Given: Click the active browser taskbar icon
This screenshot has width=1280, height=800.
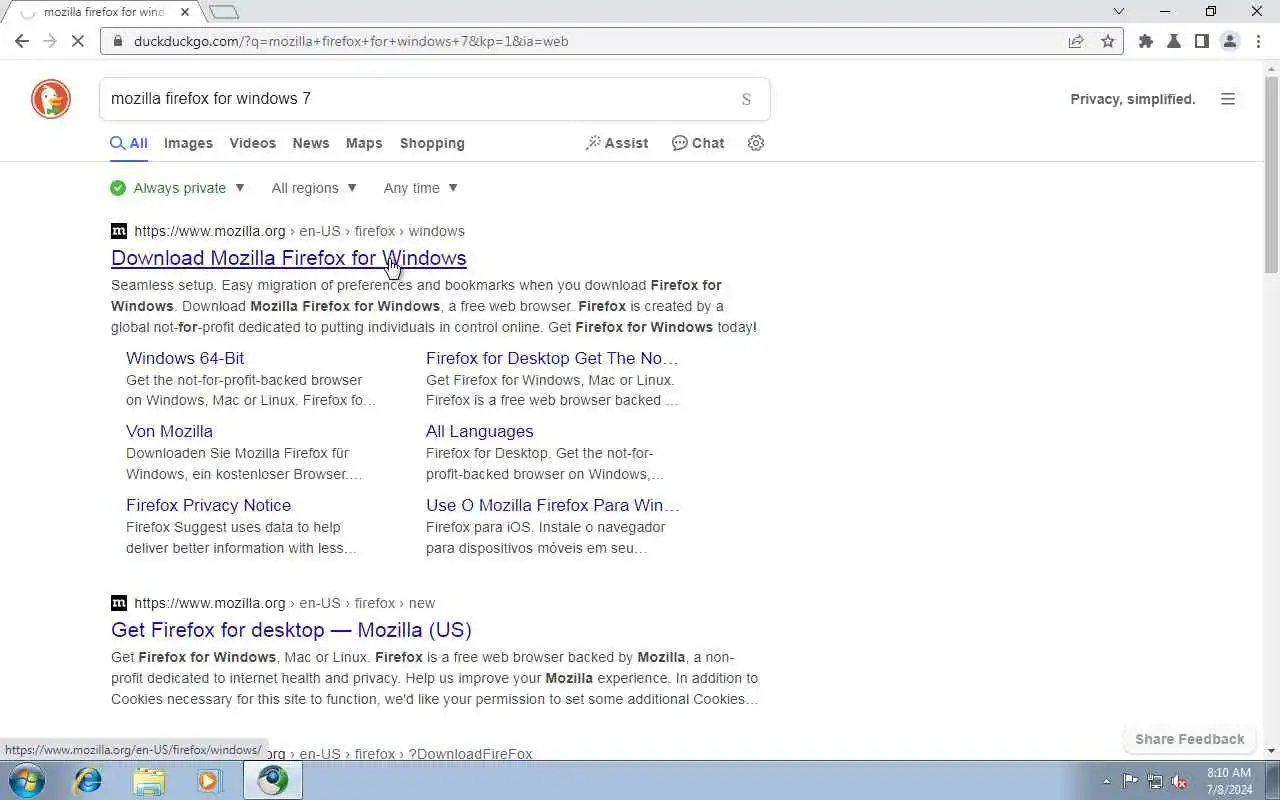Looking at the screenshot, I should click(x=273, y=780).
